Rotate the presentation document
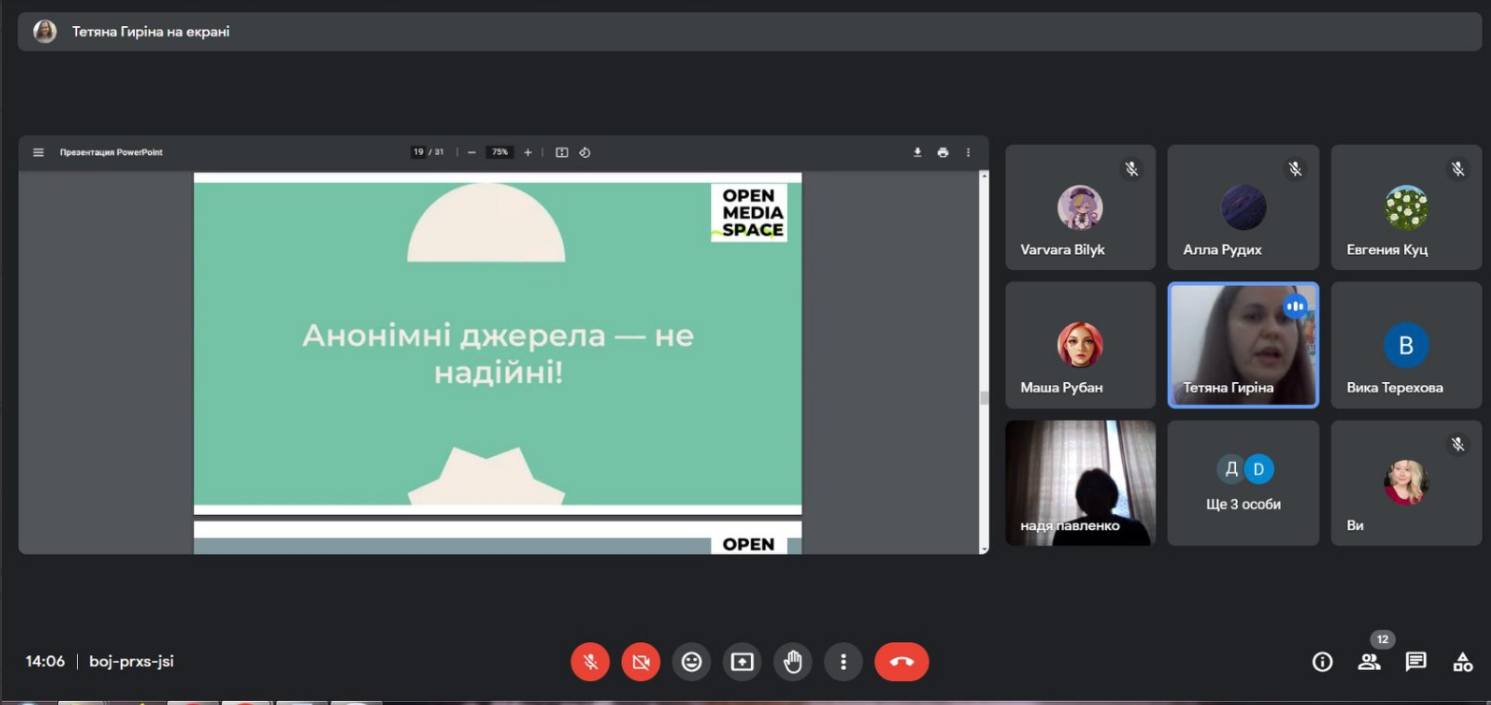The height and width of the screenshot is (705, 1491). pyautogui.click(x=585, y=152)
